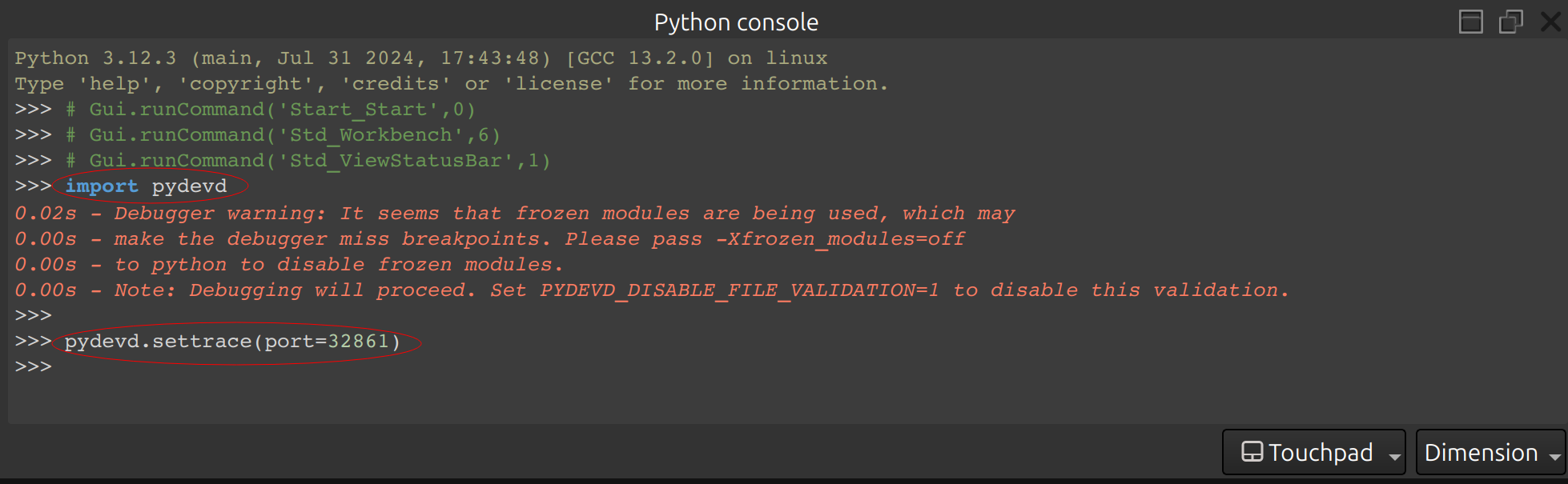Click the Std_ViewStatusBar runCommand comment line

pos(319,161)
